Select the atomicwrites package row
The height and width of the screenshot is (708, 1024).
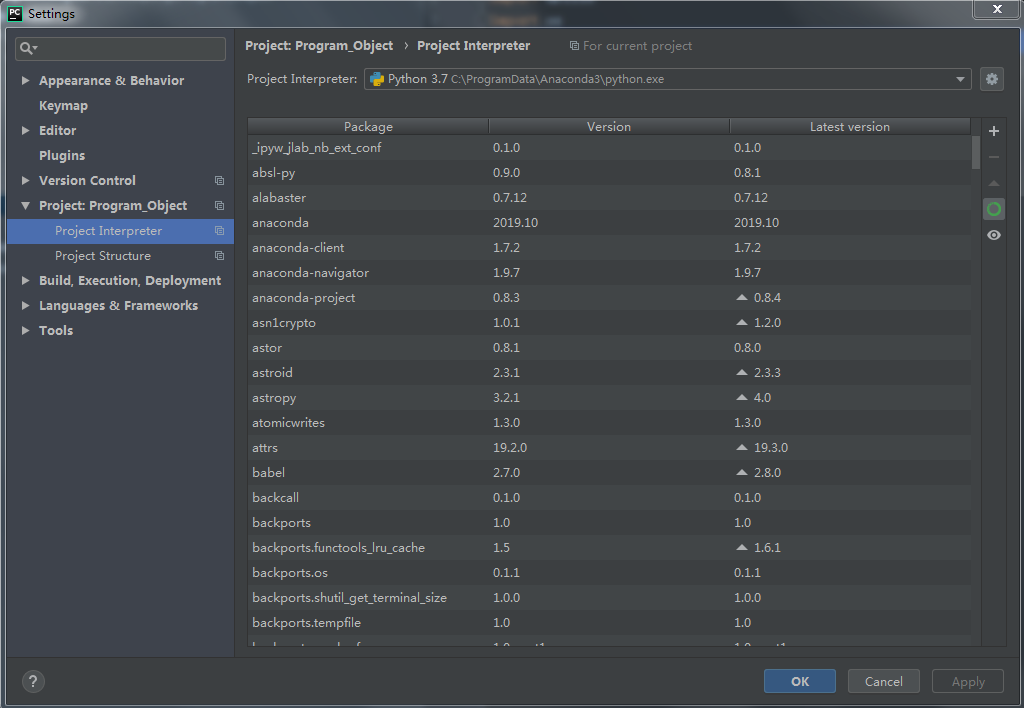pos(609,423)
